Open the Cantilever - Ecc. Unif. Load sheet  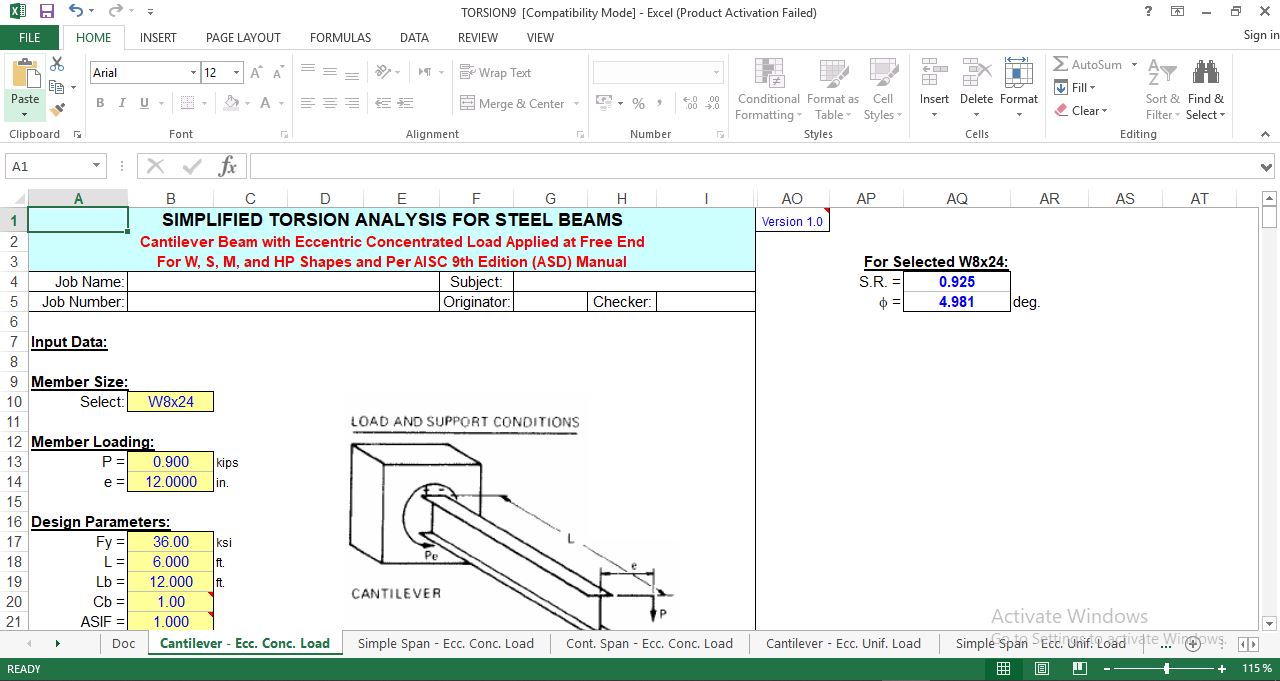(843, 644)
